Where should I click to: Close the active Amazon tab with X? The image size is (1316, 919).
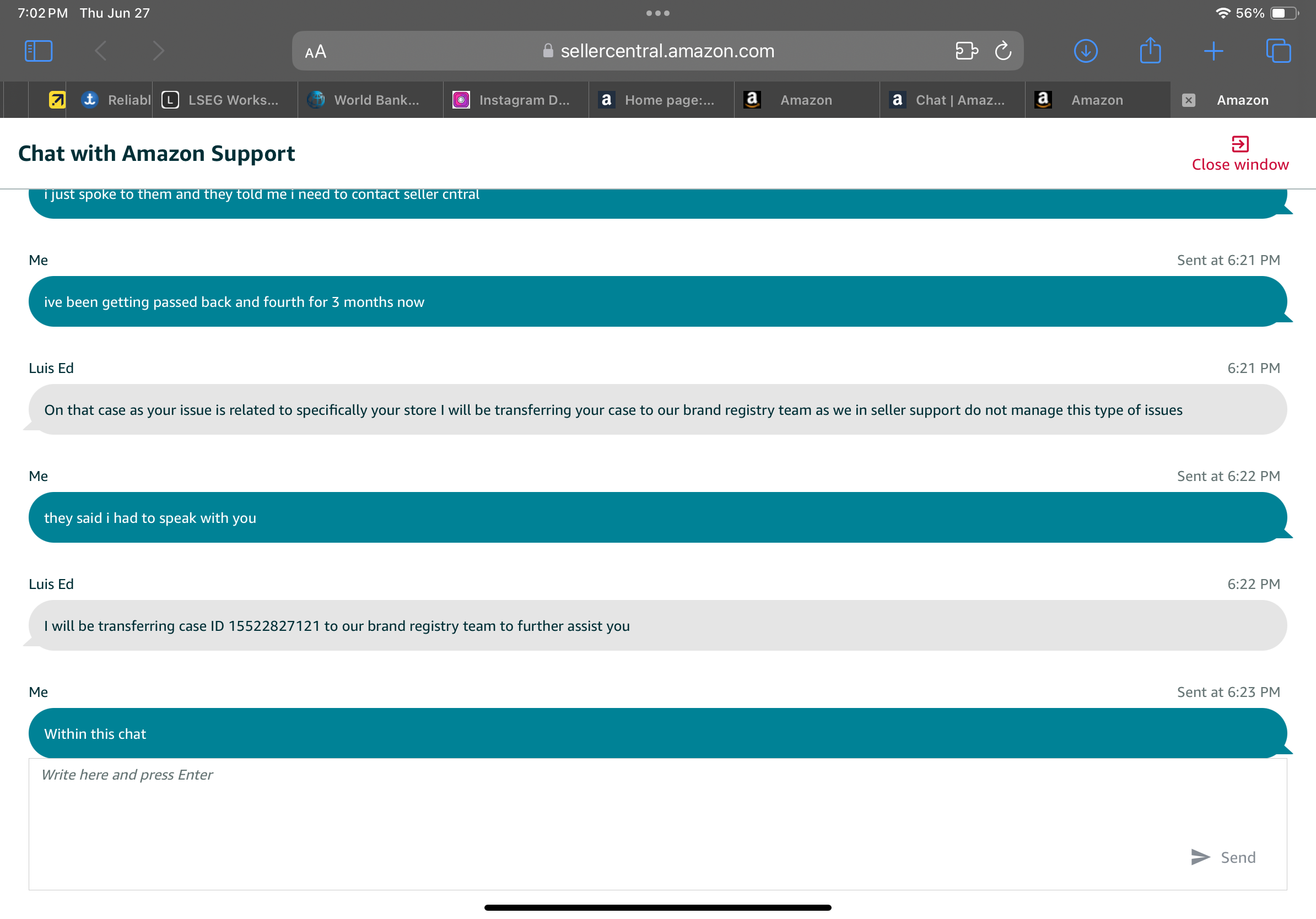[1189, 100]
